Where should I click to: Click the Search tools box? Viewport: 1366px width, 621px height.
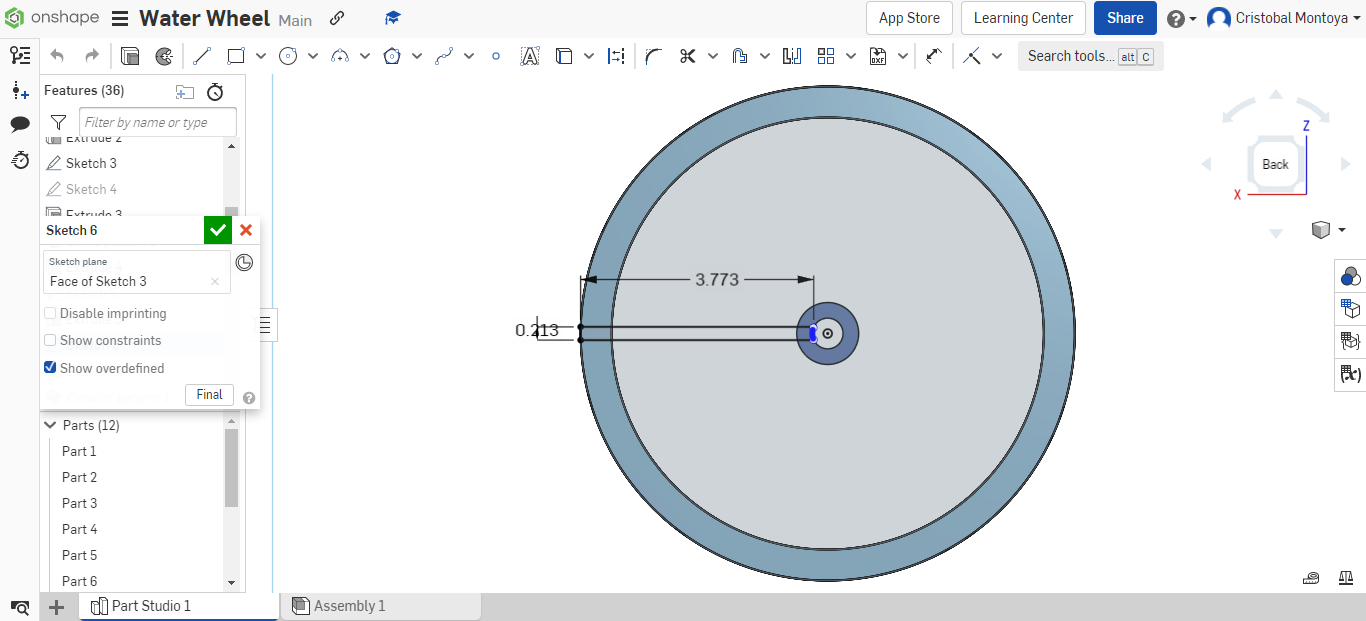pyautogui.click(x=1090, y=56)
